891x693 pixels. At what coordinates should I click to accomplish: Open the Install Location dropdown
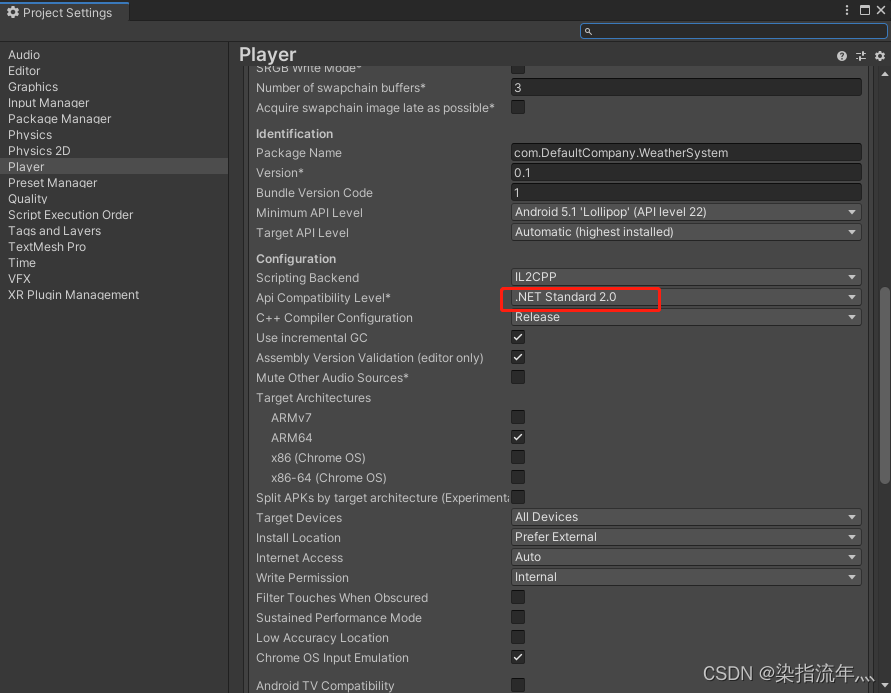coord(686,537)
